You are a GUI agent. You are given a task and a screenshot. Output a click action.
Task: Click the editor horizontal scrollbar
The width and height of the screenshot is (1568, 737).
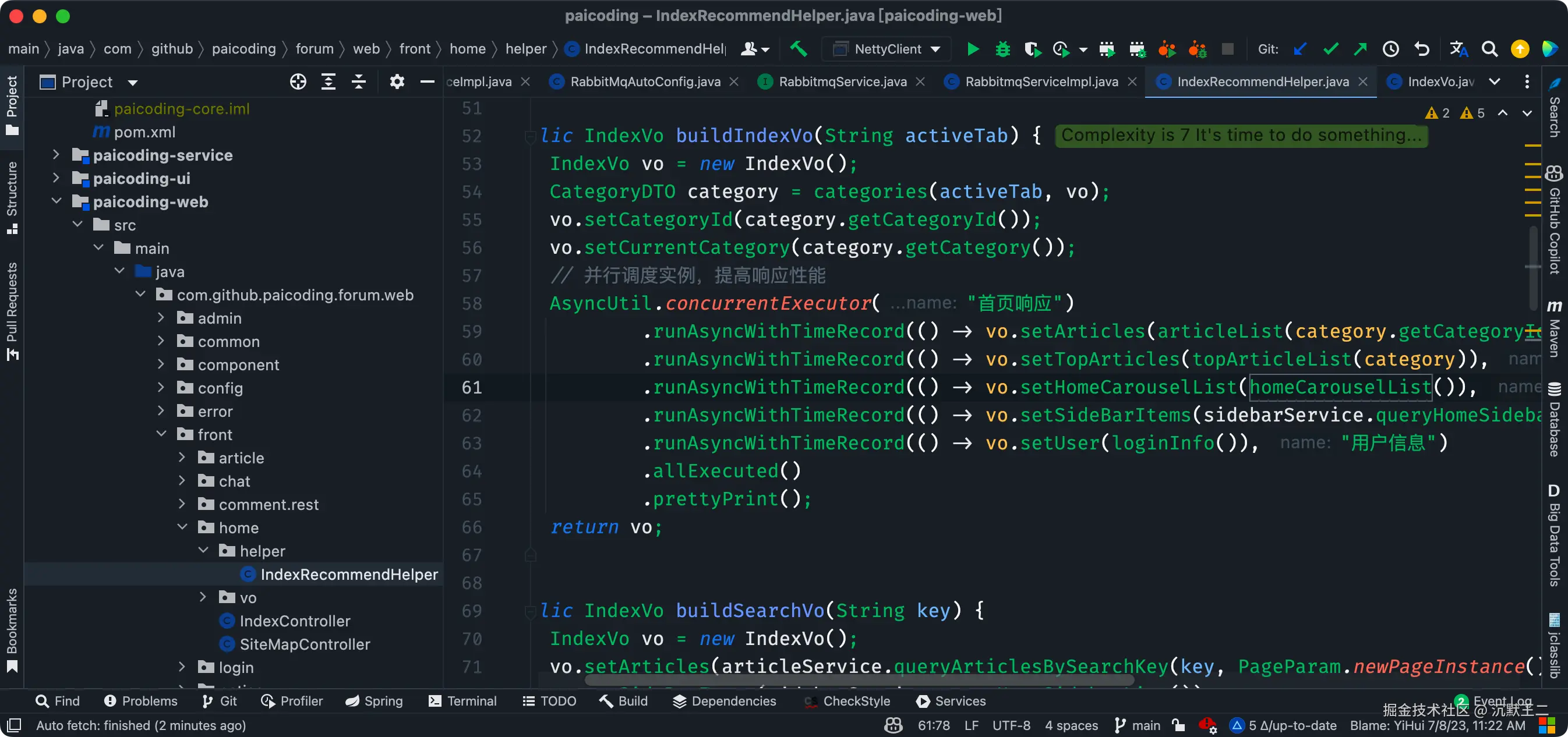[x=858, y=680]
